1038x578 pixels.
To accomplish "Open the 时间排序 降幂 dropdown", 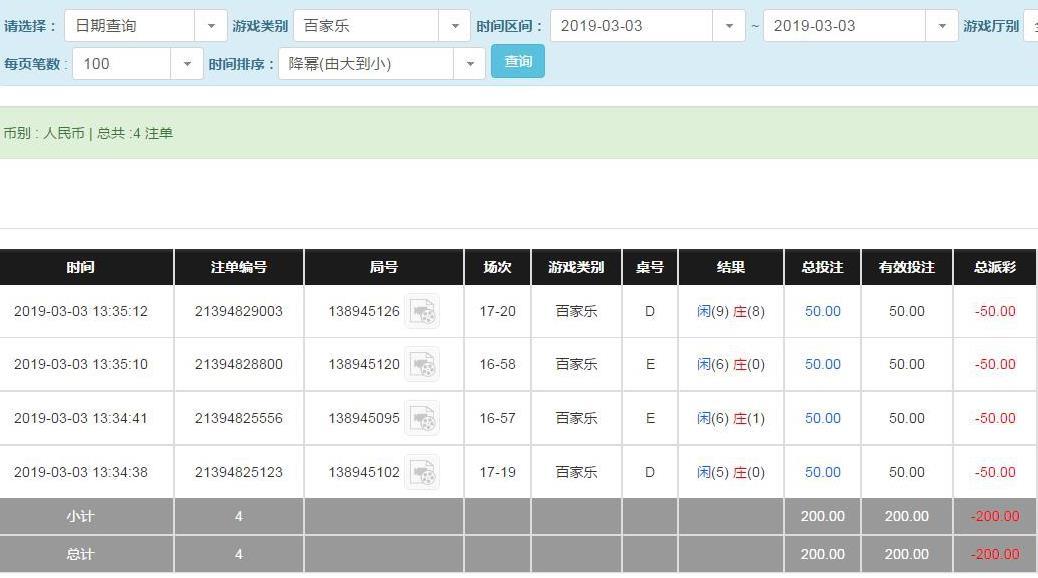I will (x=469, y=64).
